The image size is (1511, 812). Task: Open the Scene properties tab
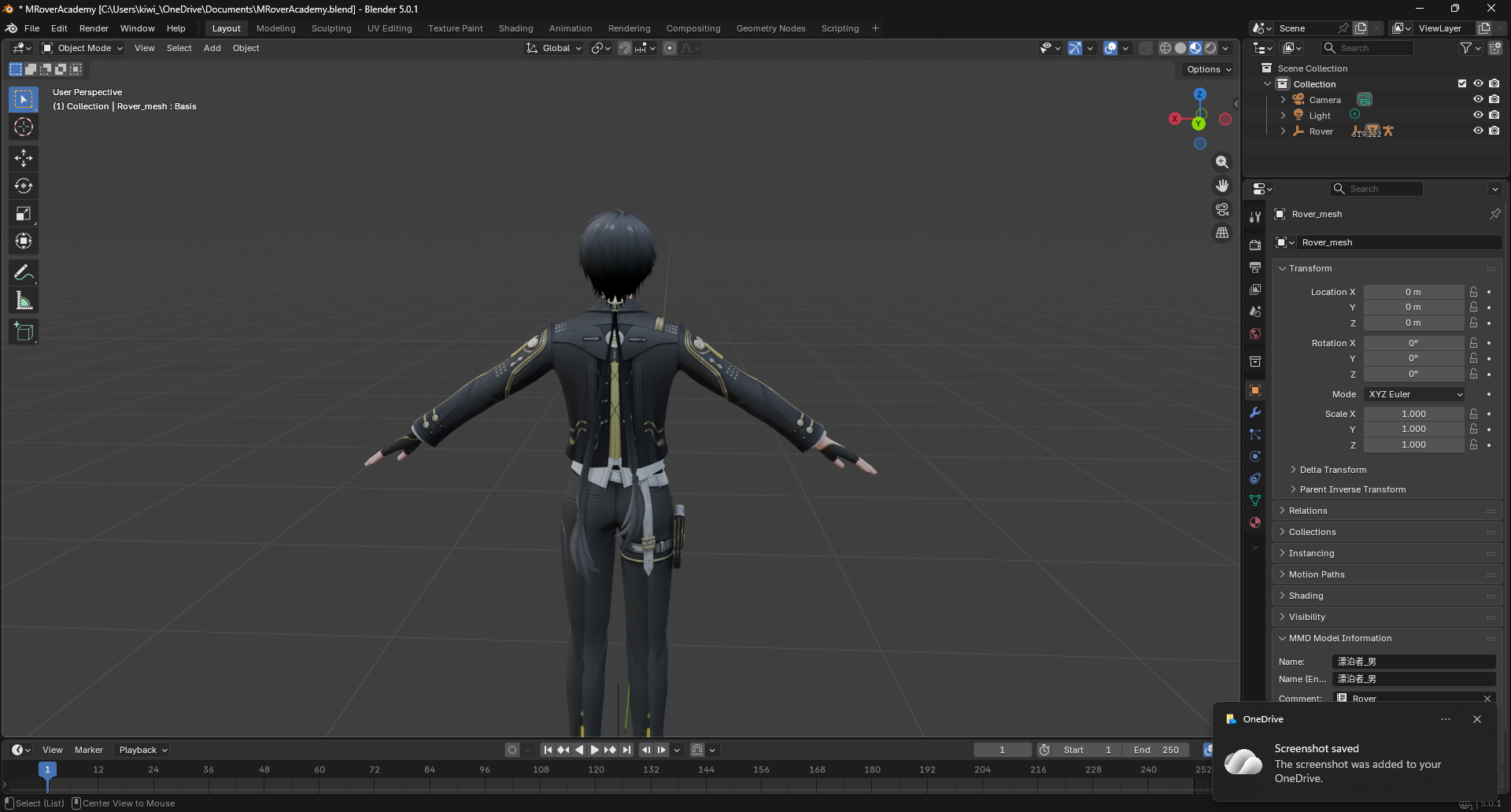coord(1255,312)
